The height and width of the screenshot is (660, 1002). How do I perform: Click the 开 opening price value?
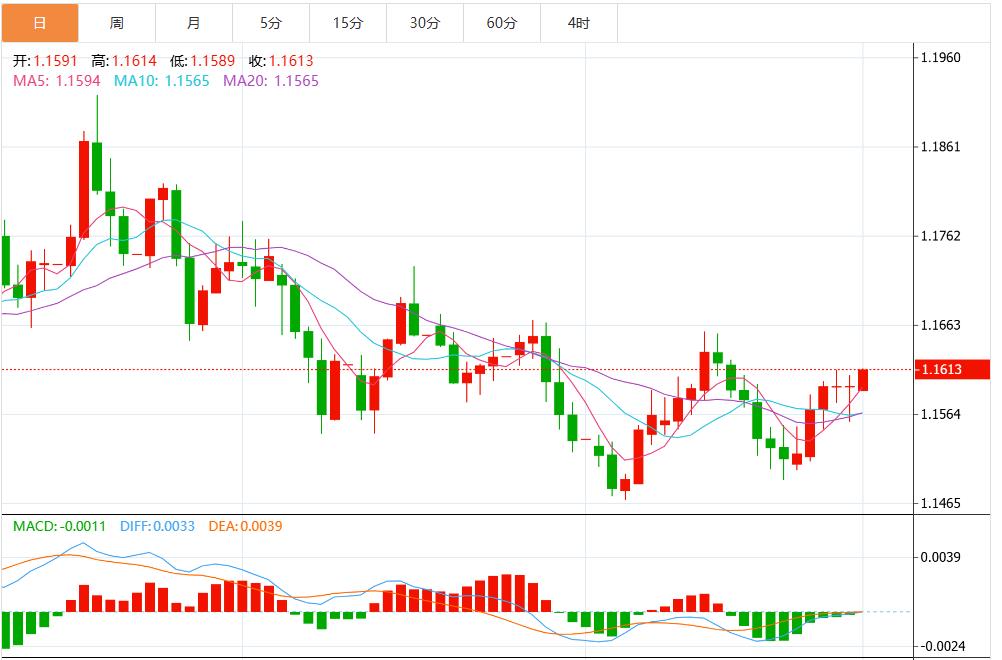[45, 61]
